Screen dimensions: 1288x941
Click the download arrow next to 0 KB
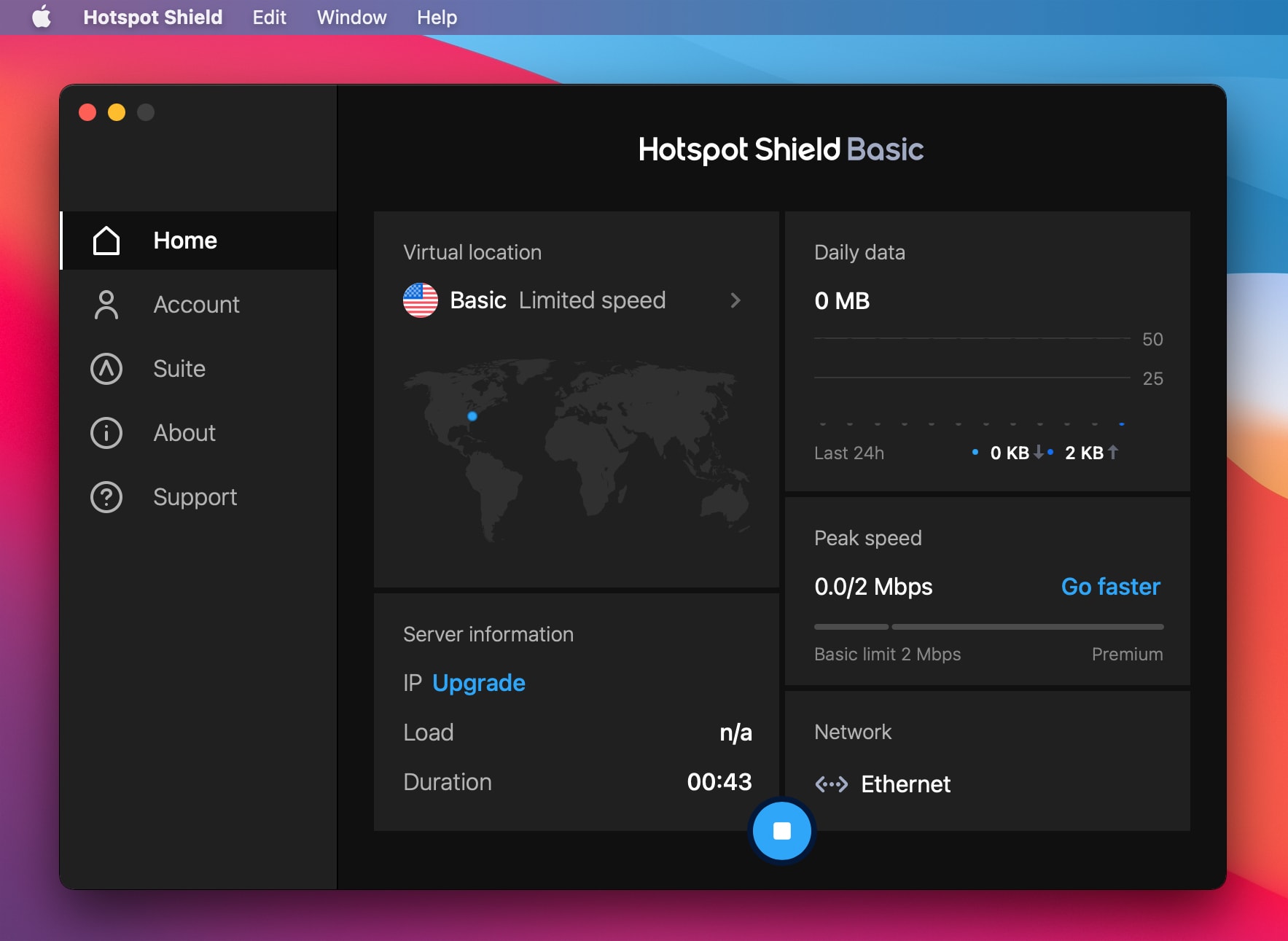[1038, 452]
